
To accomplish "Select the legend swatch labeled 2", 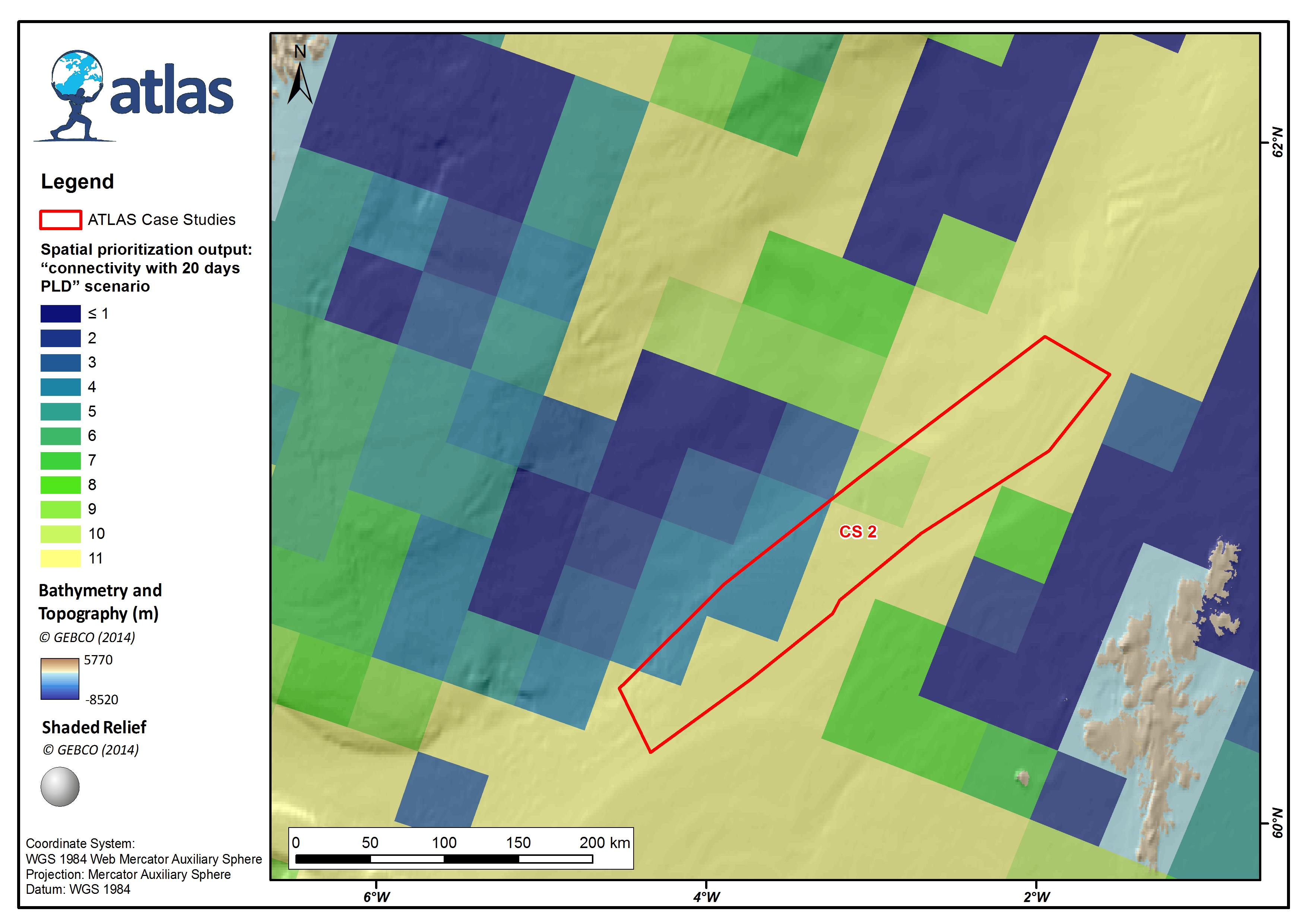I will pyautogui.click(x=60, y=338).
